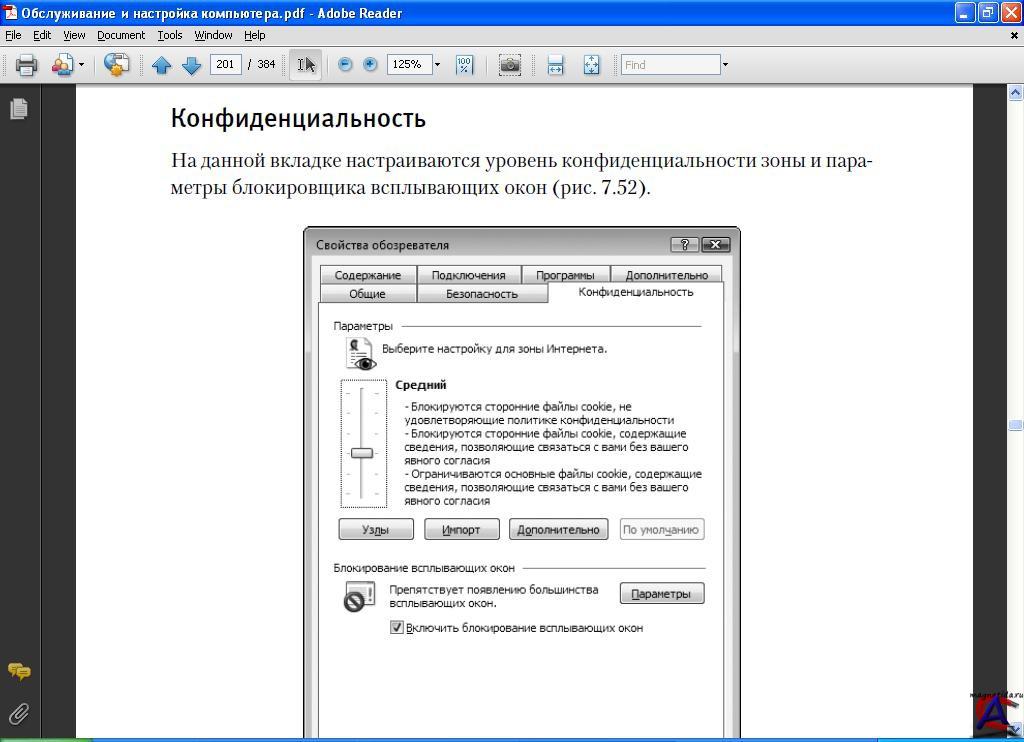Open the Comments panel in sidebar
Screen dimensions: 1024x742
click(18, 671)
